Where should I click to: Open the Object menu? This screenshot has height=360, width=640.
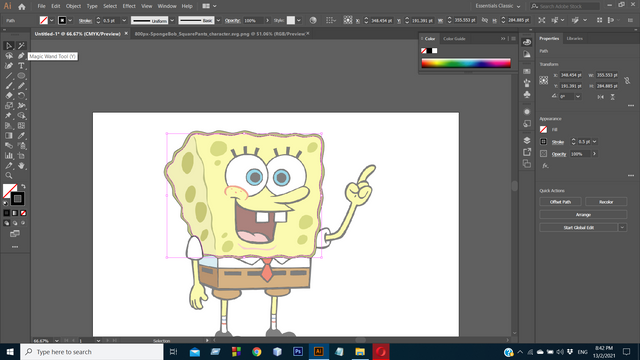click(x=73, y=6)
